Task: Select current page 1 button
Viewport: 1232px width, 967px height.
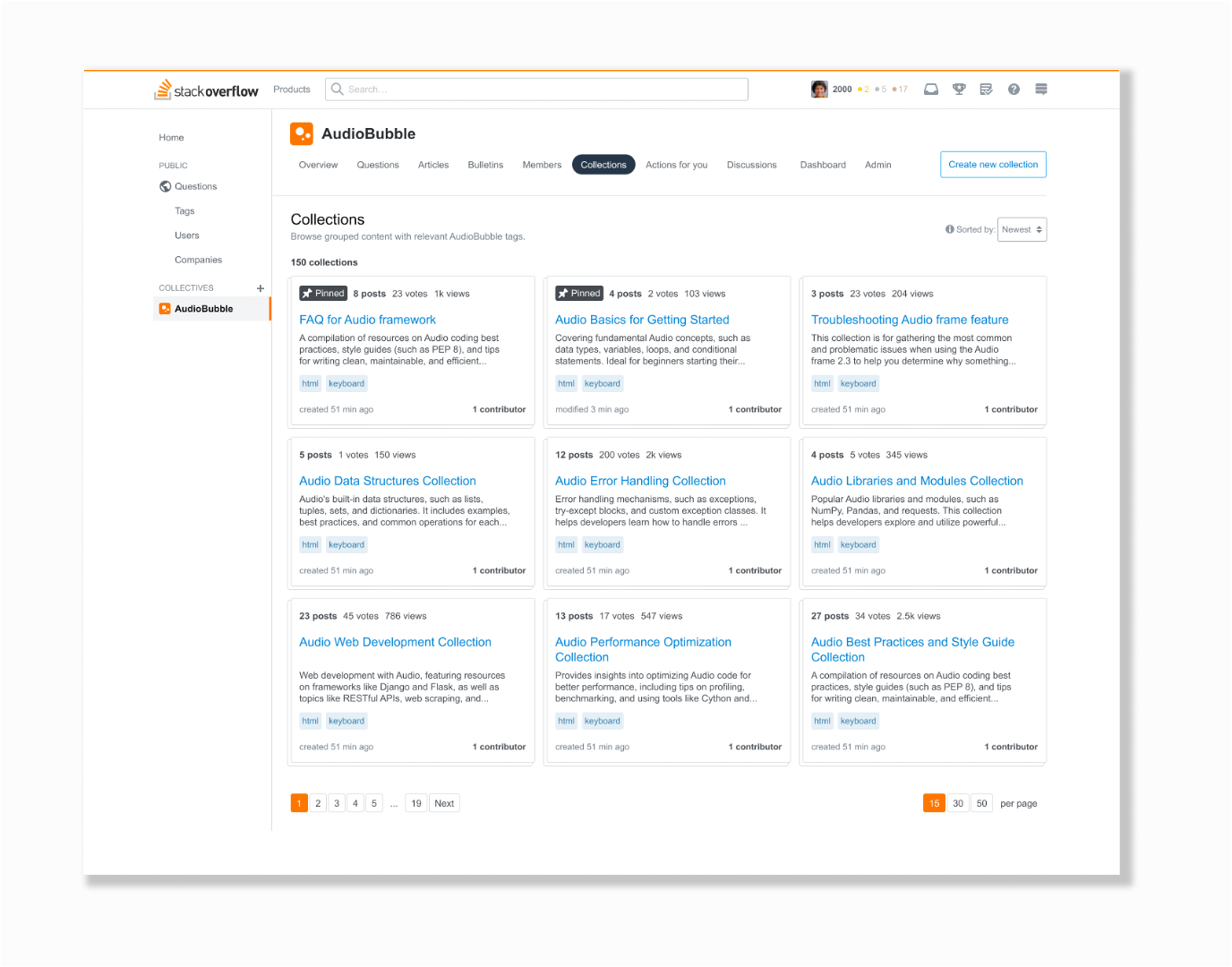Action: (x=299, y=803)
